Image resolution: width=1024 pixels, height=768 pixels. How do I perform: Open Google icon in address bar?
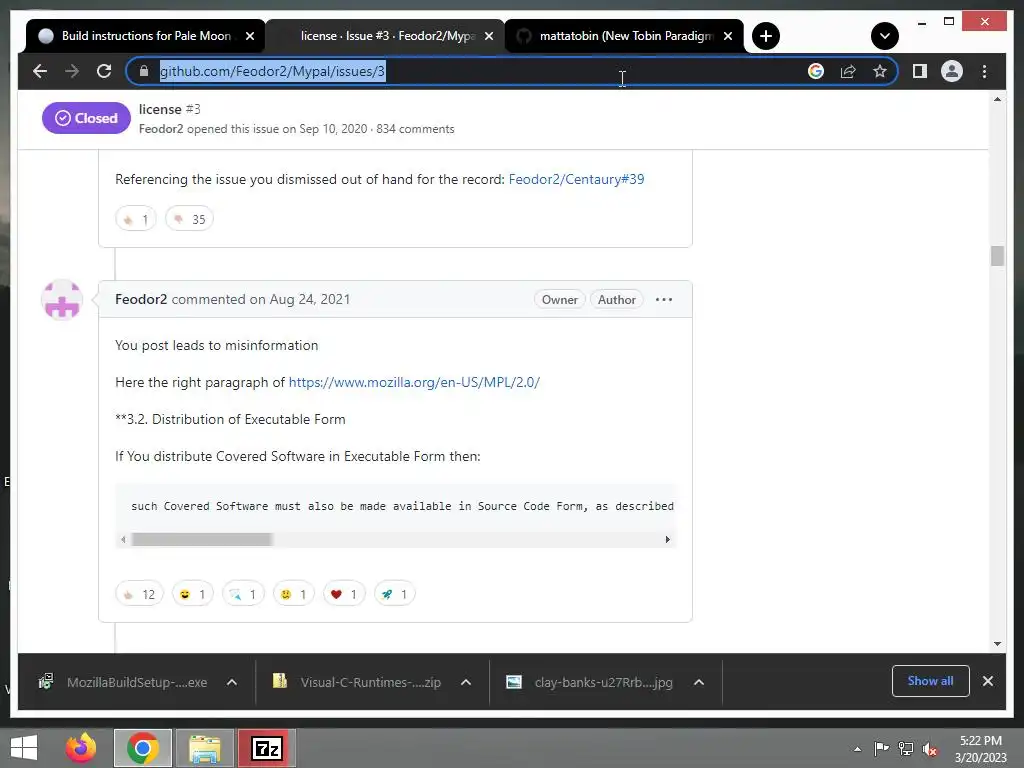(x=816, y=71)
